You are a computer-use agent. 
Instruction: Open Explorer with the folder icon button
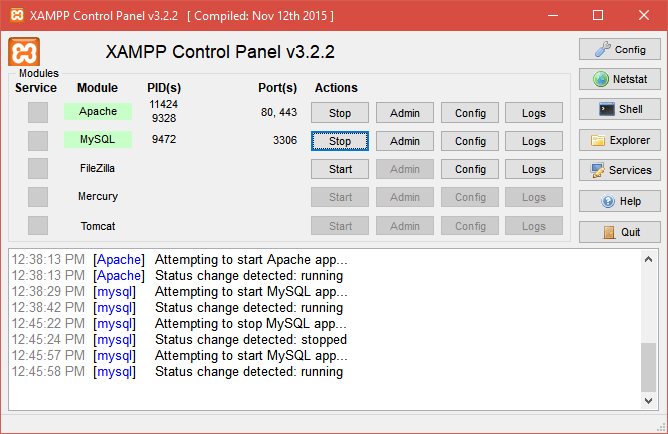[619, 140]
